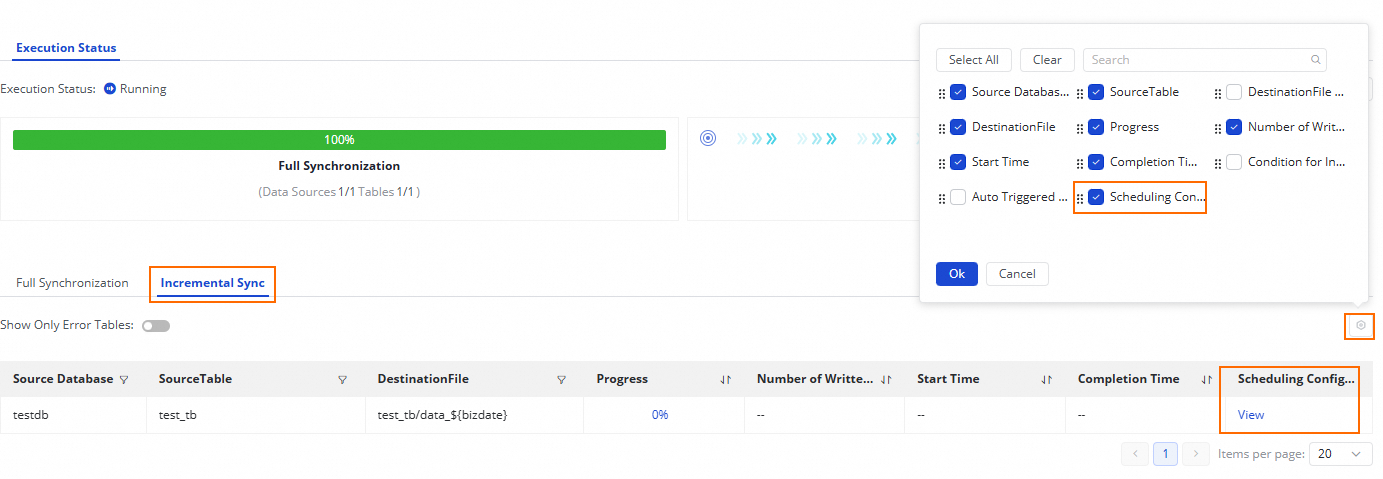Screen dimensions: 1383x479
Task: Click the search magnifier icon in column picker
Action: pyautogui.click(x=1316, y=60)
